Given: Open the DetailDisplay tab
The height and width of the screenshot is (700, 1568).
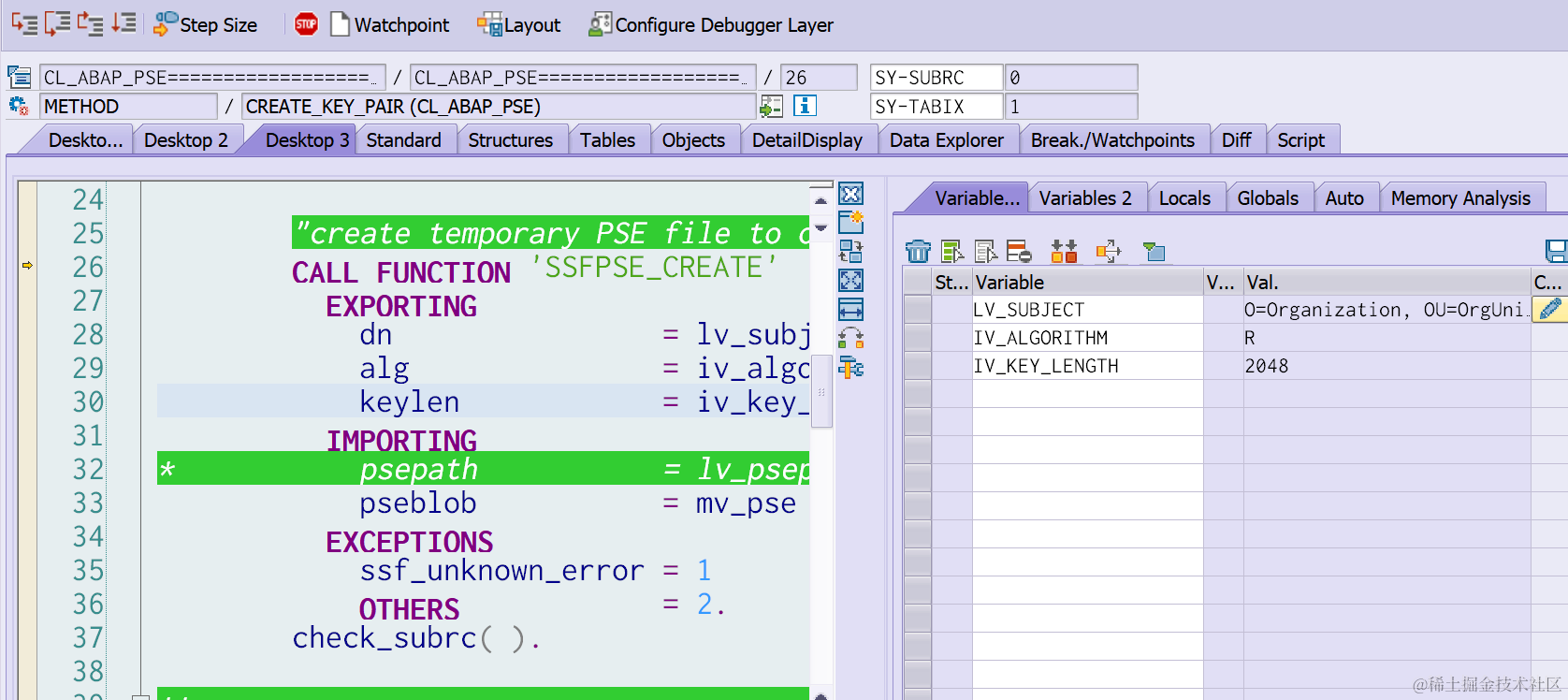Looking at the screenshot, I should click(x=807, y=140).
